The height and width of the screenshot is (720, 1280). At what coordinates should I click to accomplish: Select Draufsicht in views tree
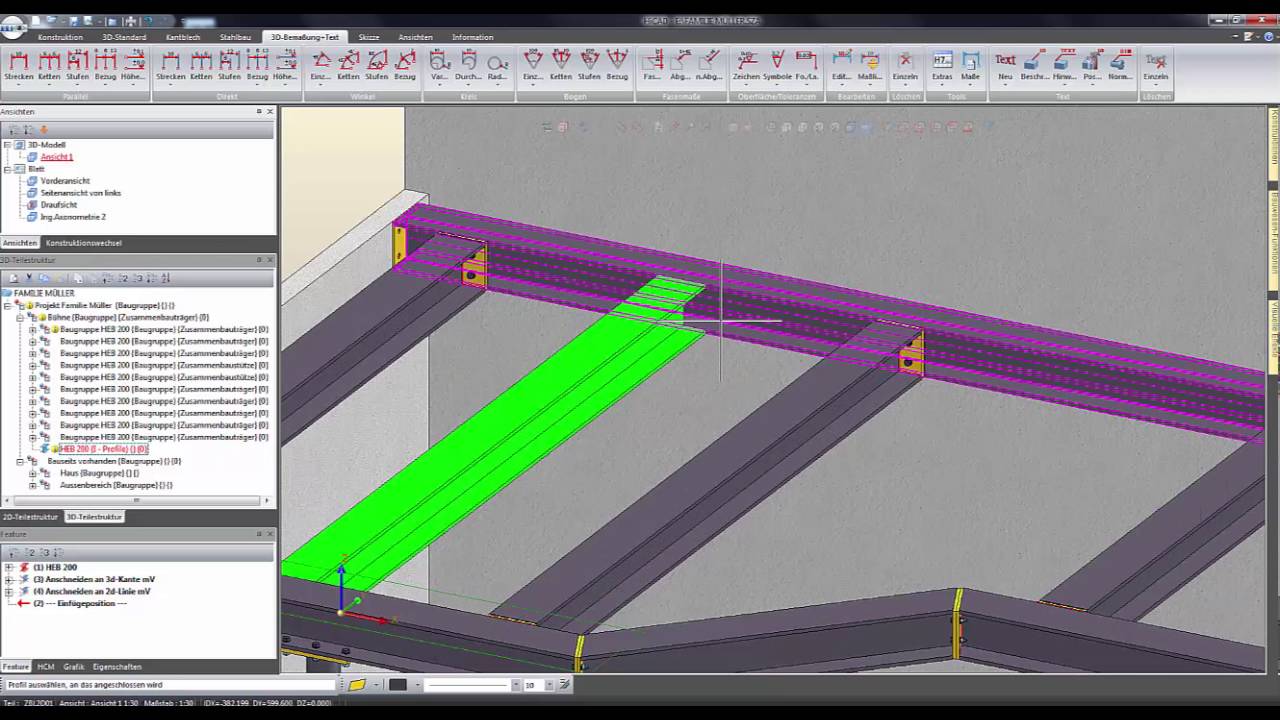[59, 205]
